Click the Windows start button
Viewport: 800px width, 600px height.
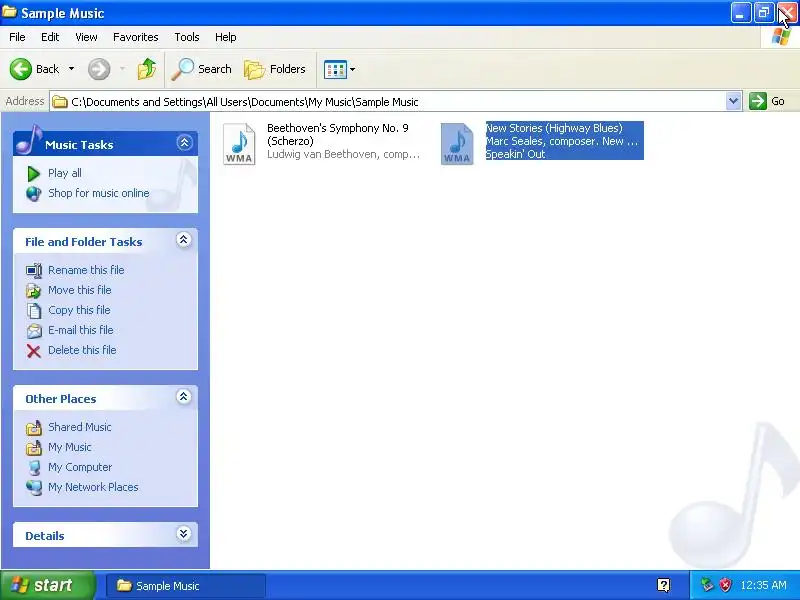47,585
